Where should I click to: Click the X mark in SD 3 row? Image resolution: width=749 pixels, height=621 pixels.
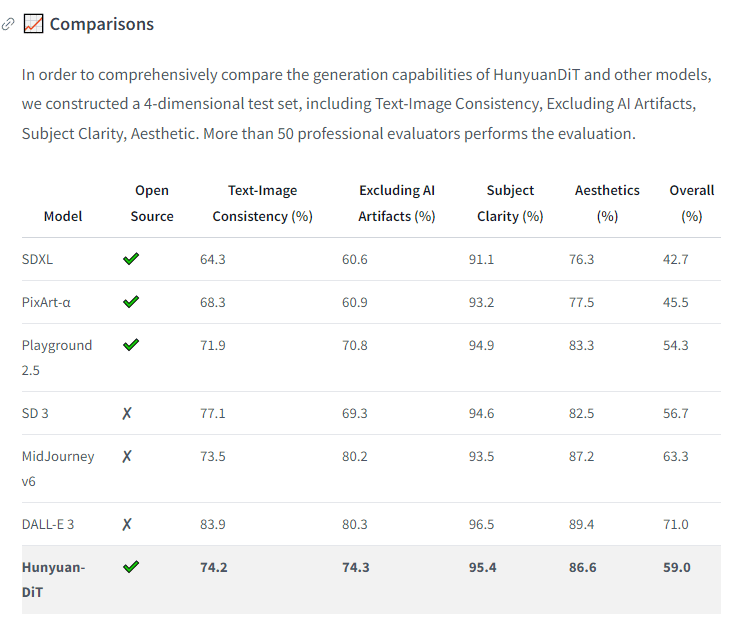tap(127, 413)
